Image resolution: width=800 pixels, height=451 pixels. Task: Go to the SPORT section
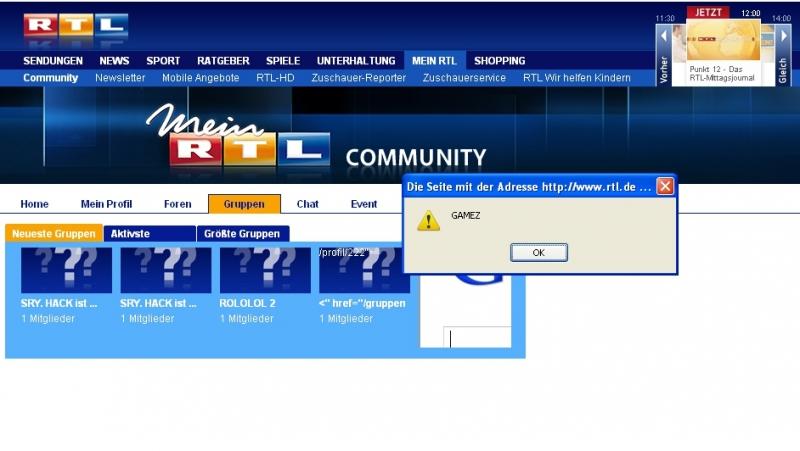click(163, 61)
